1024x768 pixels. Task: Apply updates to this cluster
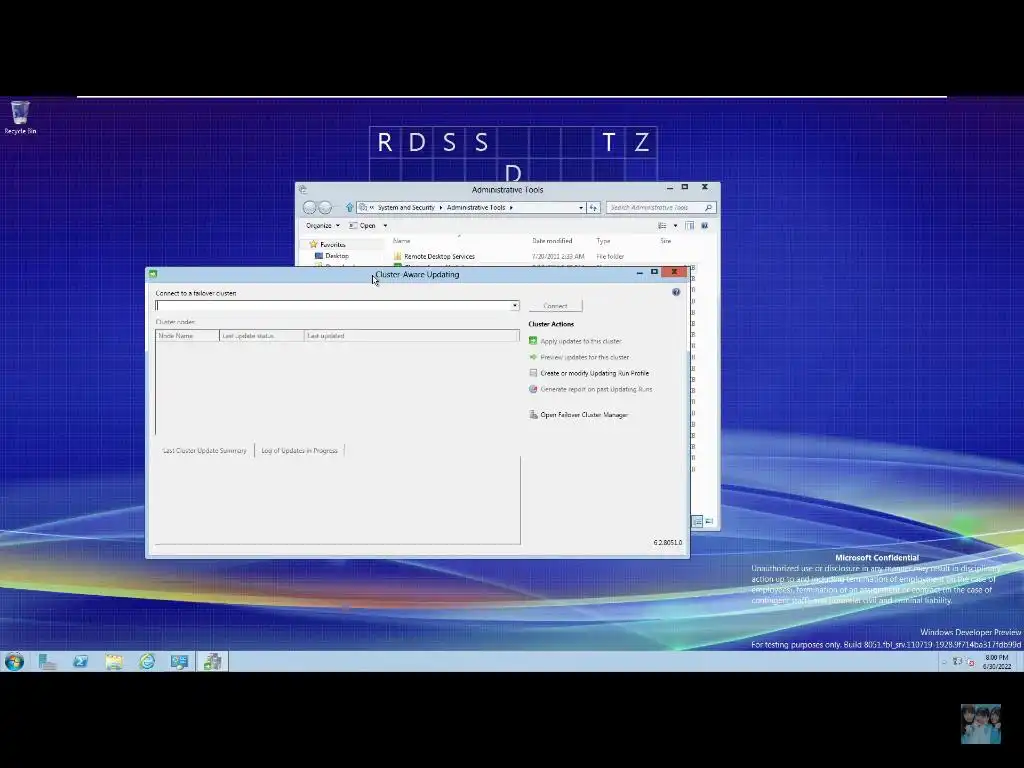click(x=581, y=341)
